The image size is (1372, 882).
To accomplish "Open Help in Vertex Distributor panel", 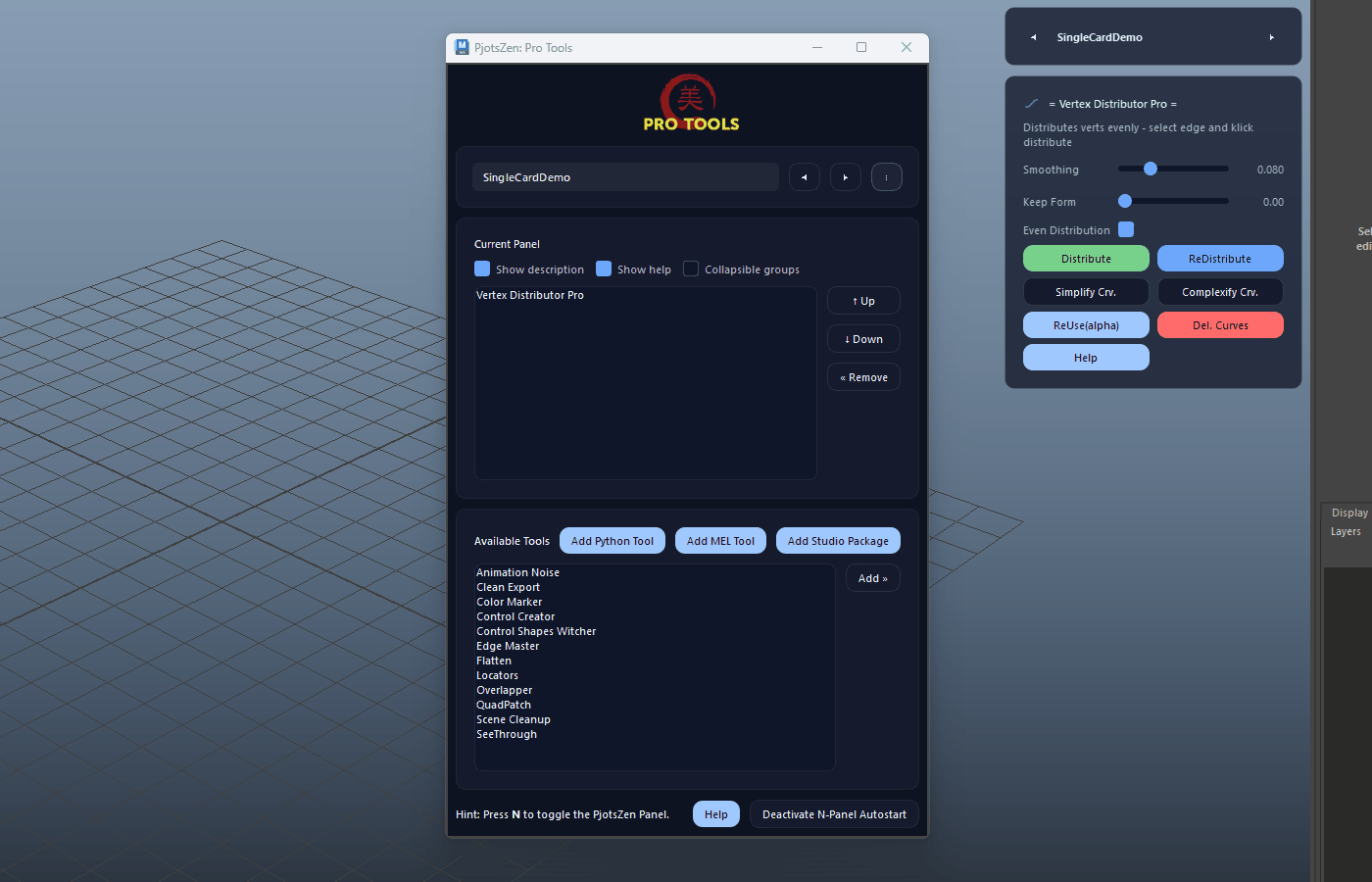I will click(x=1086, y=358).
